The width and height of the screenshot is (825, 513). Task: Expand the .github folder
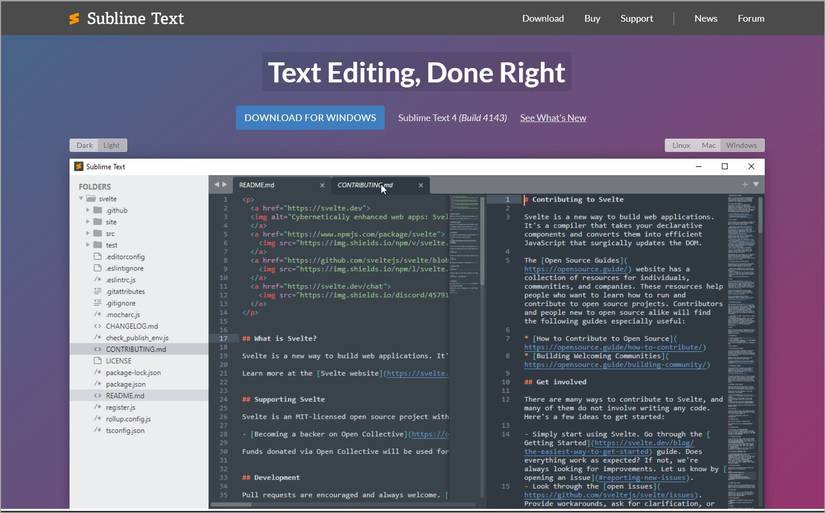(87, 210)
